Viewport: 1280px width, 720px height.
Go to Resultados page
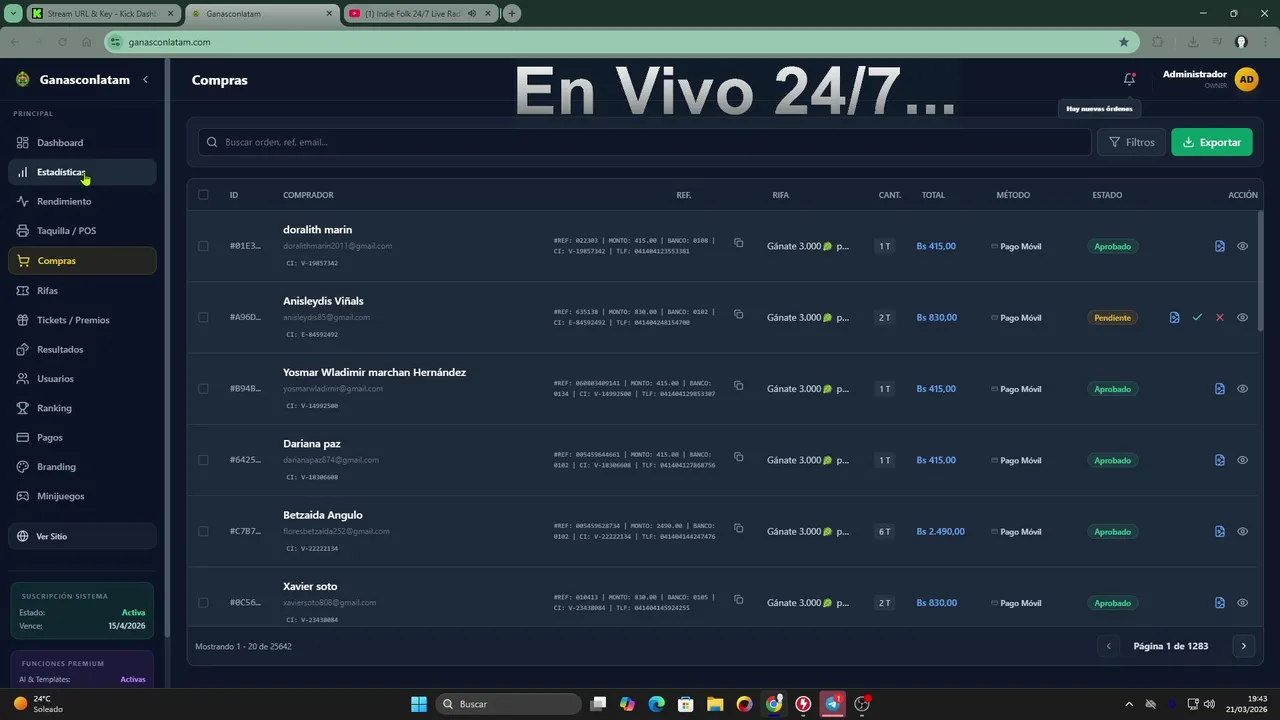[82, 350]
